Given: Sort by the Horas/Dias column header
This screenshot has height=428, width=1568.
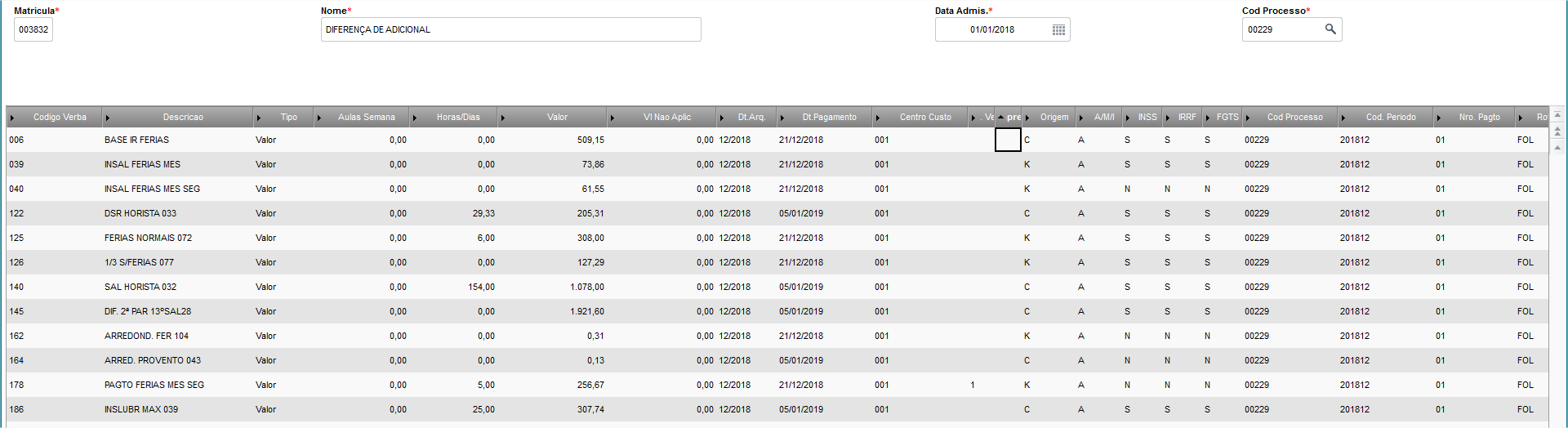Looking at the screenshot, I should 458,117.
